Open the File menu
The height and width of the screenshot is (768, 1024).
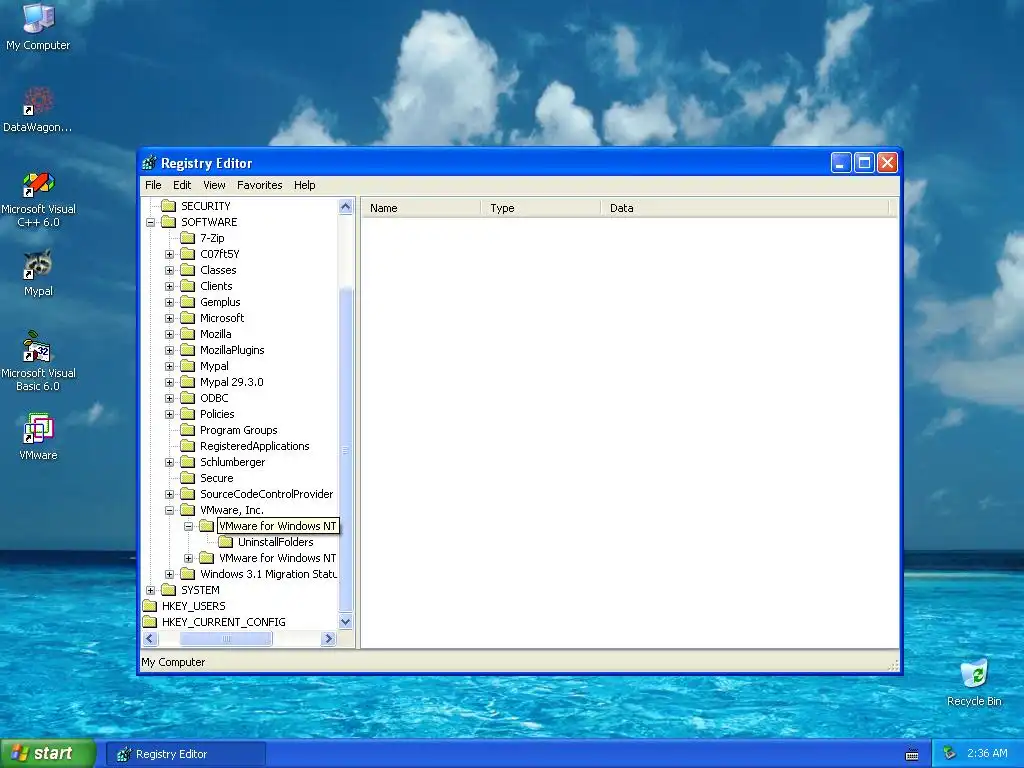click(x=153, y=185)
